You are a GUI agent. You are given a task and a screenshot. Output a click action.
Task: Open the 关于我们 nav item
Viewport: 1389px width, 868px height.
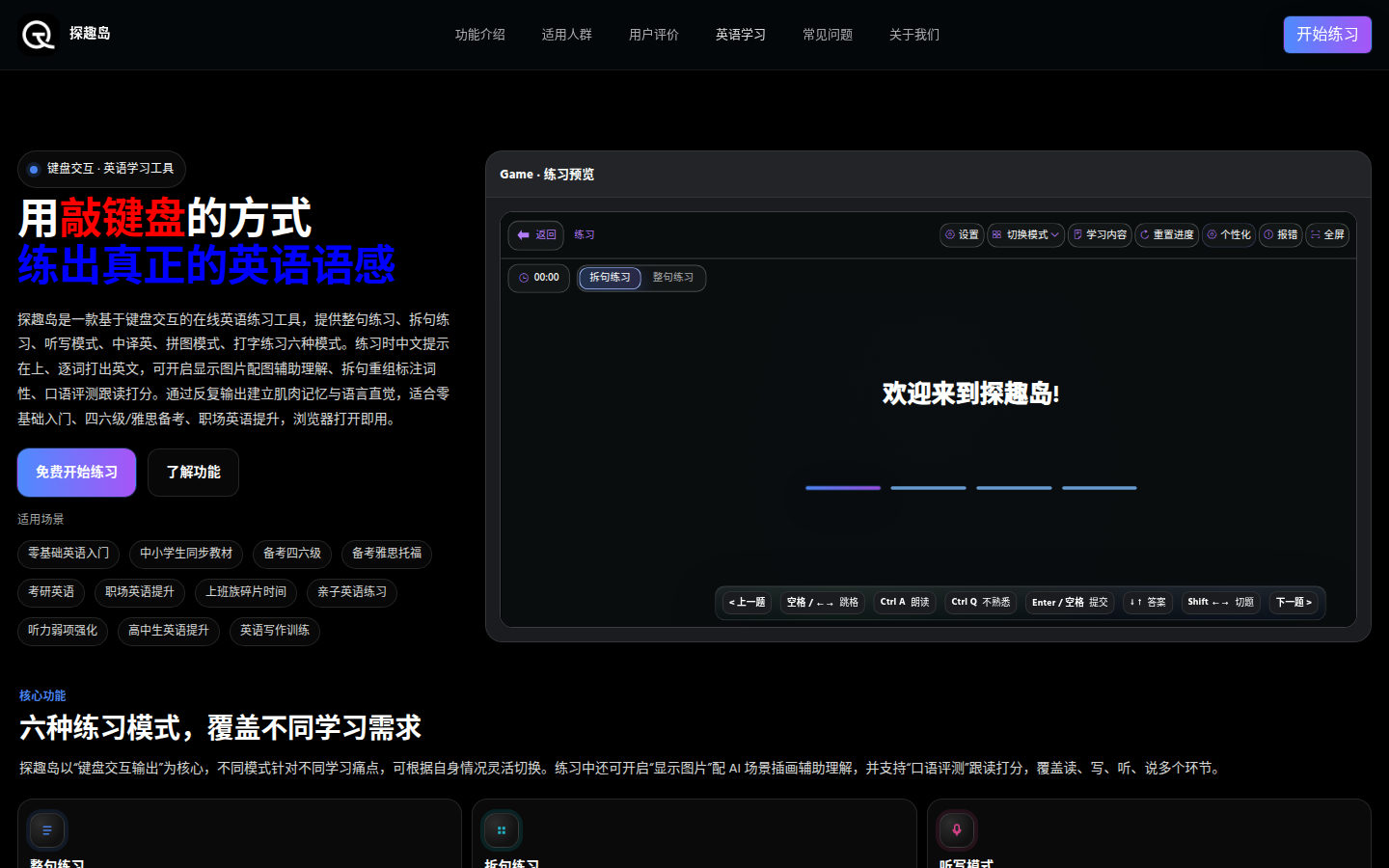[x=914, y=35]
